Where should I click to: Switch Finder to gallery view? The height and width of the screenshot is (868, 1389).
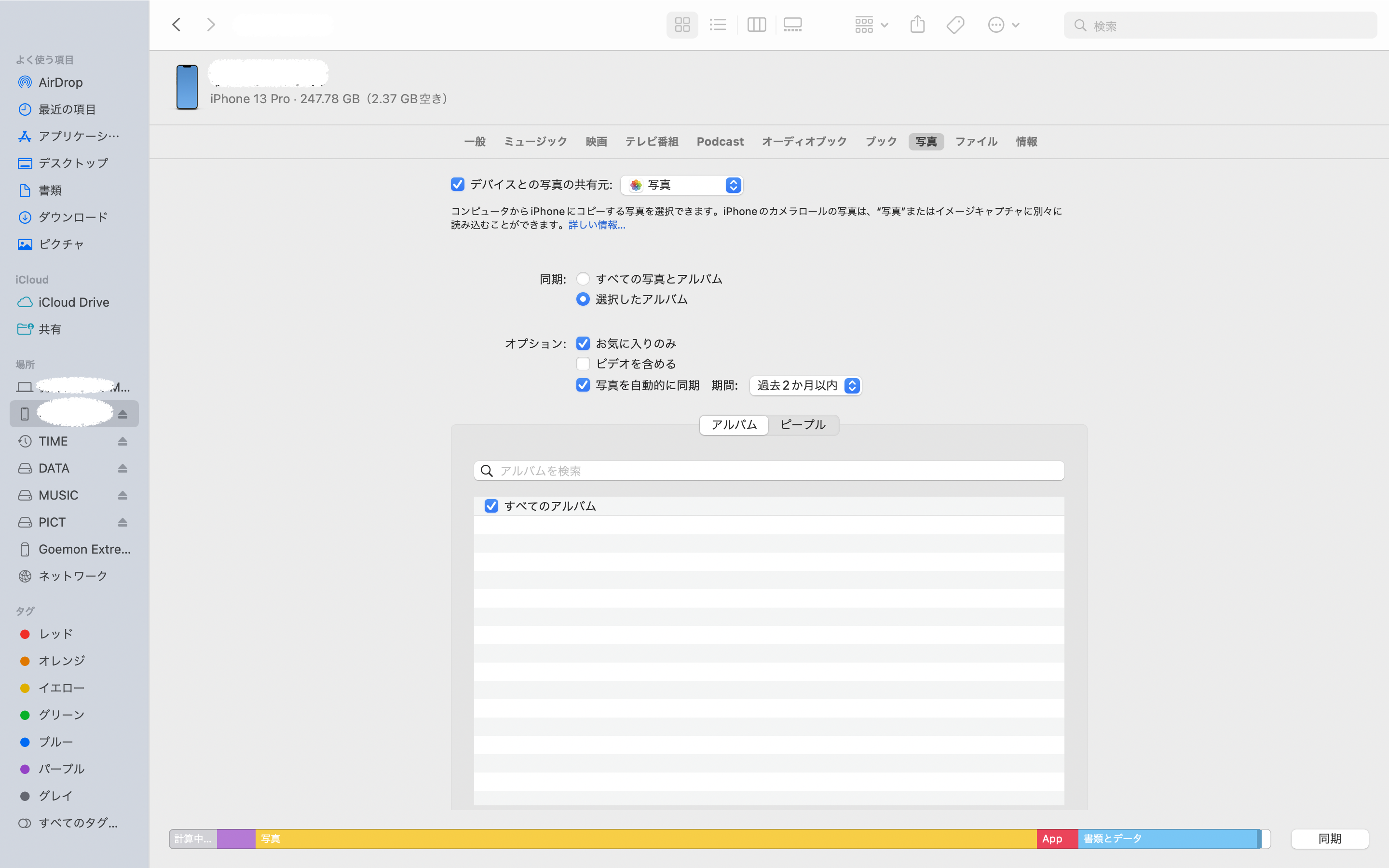coord(793,25)
